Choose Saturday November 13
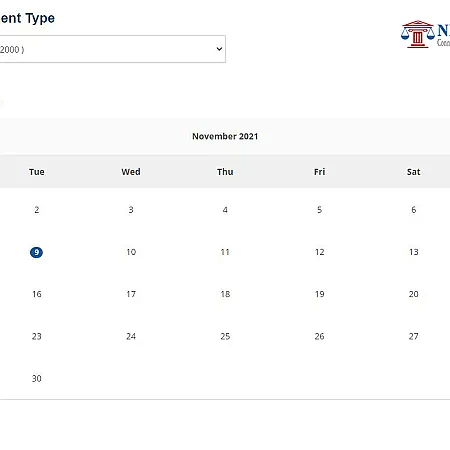Image resolution: width=450 pixels, height=450 pixels. coord(414,252)
